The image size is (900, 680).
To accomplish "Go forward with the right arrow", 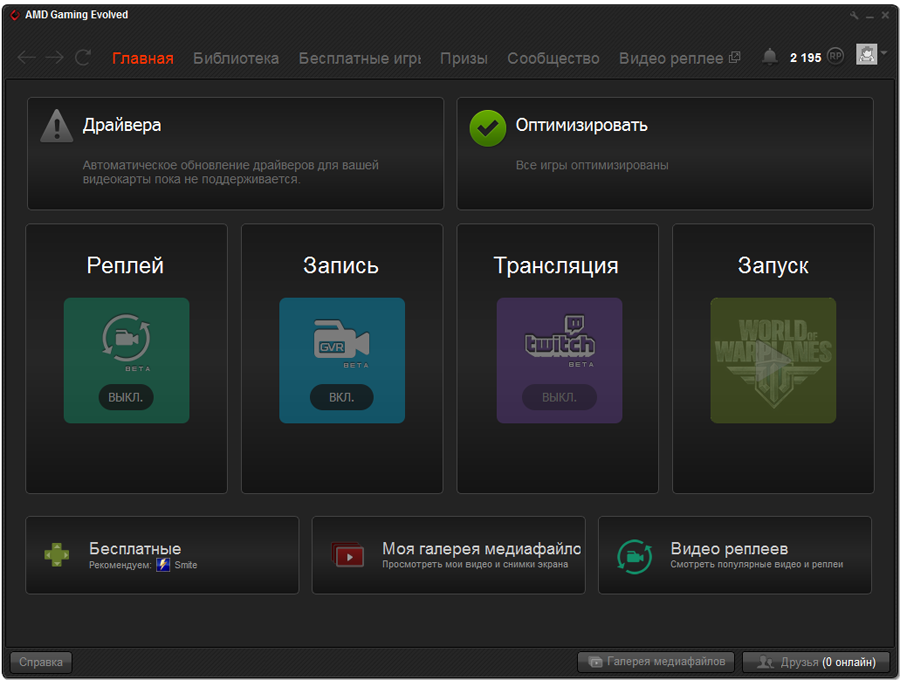I will (x=55, y=57).
